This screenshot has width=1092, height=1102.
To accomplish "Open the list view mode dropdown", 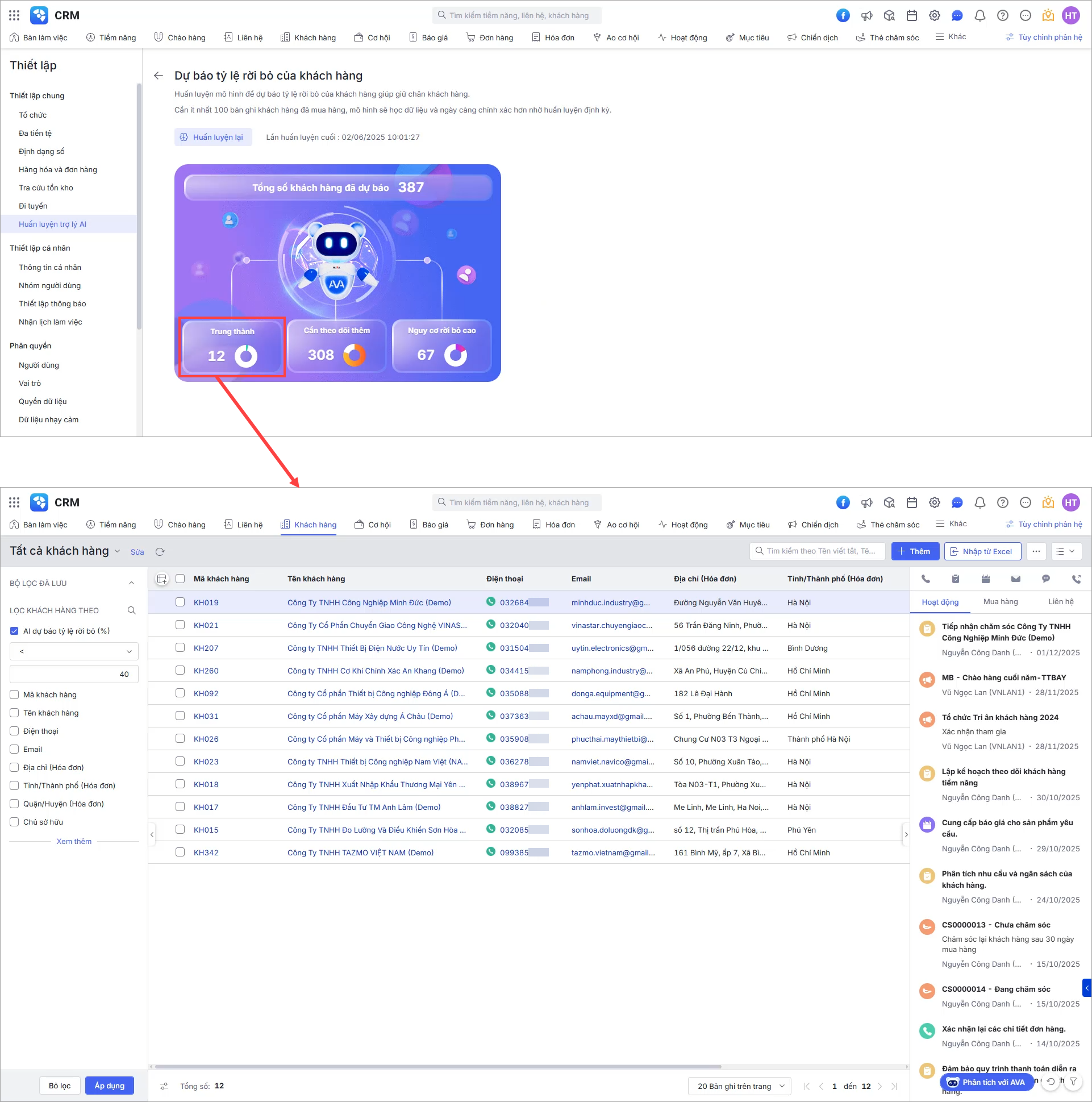I will (x=1066, y=552).
